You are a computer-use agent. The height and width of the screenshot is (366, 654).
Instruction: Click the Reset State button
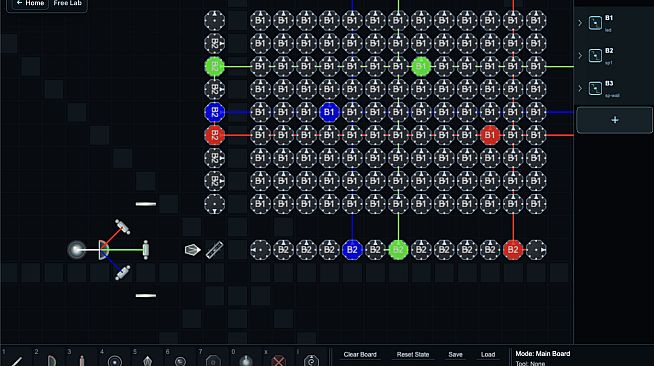pyautogui.click(x=413, y=355)
